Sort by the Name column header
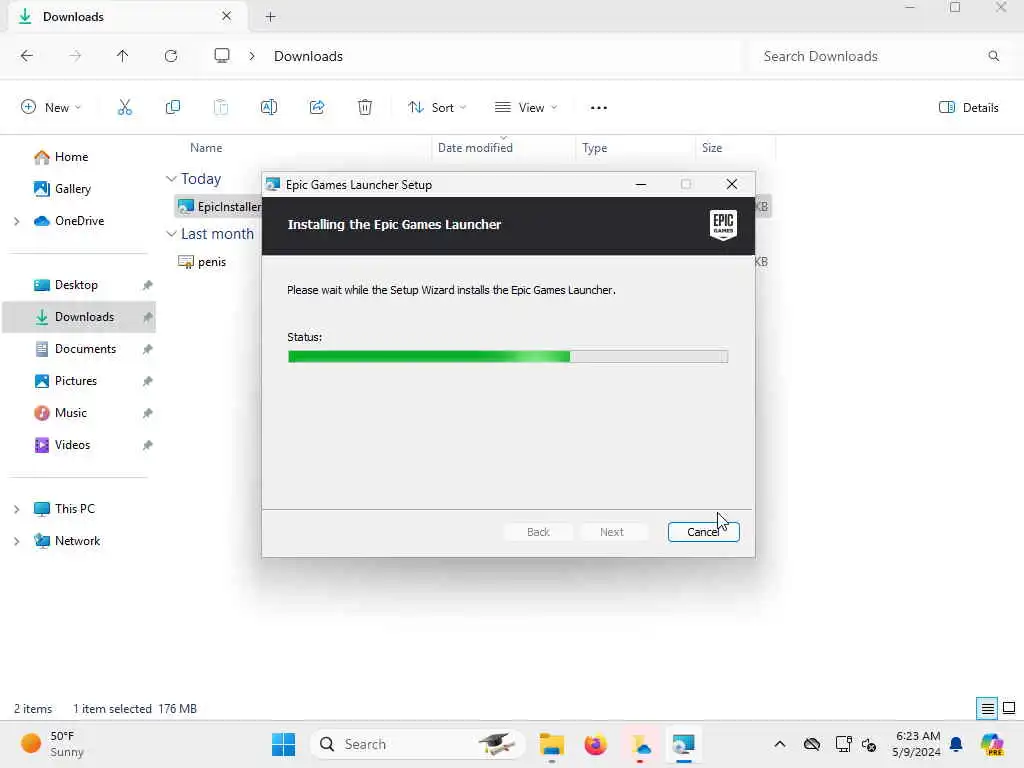This screenshot has height=768, width=1024. coord(206,148)
